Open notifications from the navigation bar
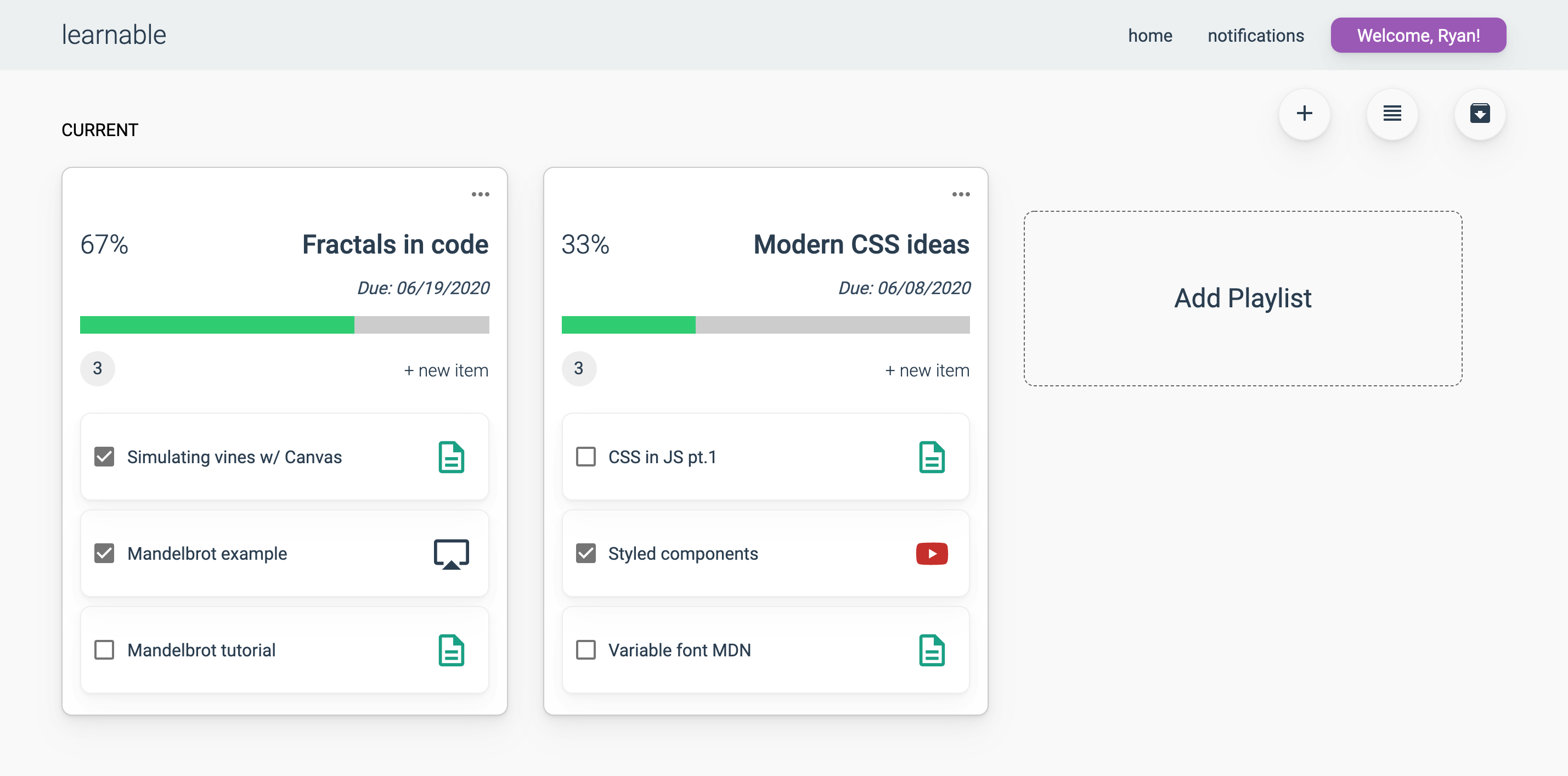The height and width of the screenshot is (776, 1568). tap(1255, 35)
